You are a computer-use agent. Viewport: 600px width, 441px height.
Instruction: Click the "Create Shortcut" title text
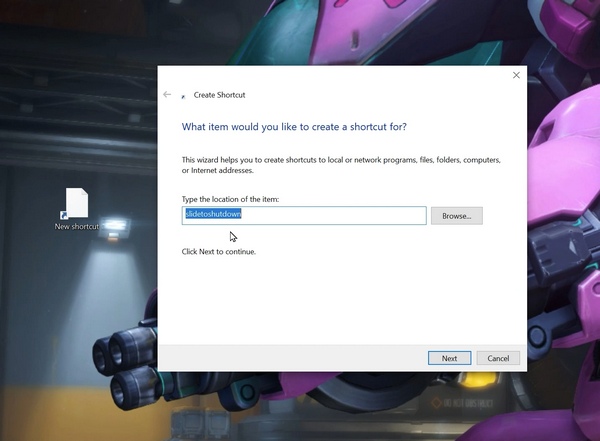(x=219, y=95)
